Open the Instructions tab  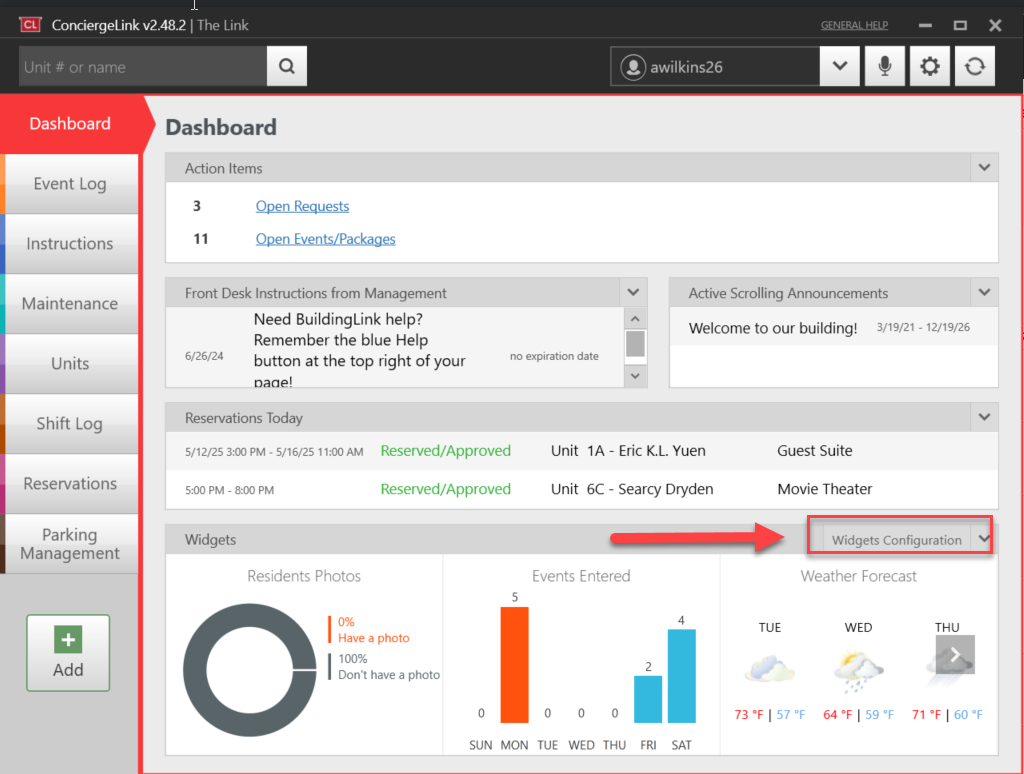click(x=70, y=244)
